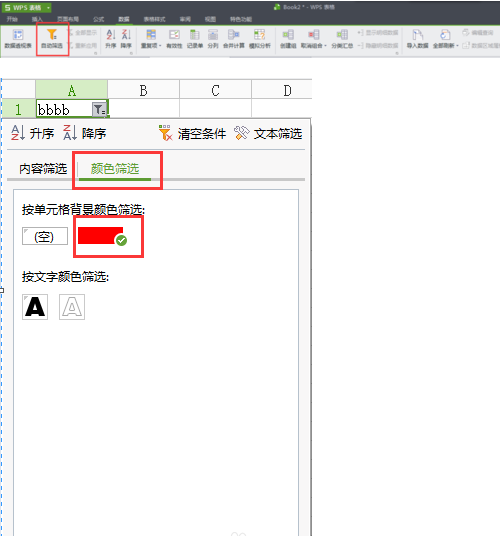The width and height of the screenshot is (501, 536).
Task: Select column A header
Action: [71, 90]
